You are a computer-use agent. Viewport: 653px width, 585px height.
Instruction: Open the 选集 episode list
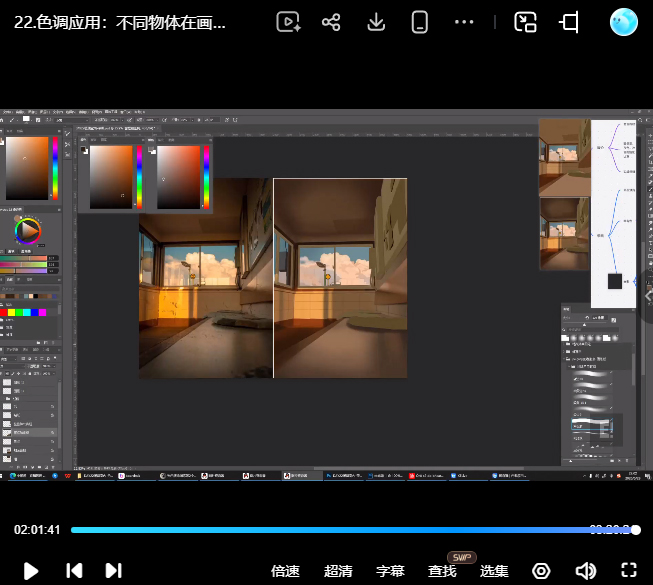tap(494, 571)
